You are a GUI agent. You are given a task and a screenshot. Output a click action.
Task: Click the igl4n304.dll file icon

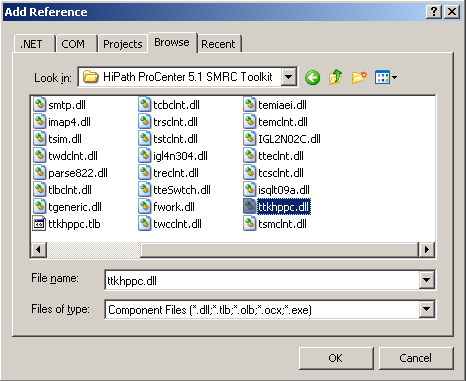[x=144, y=155]
